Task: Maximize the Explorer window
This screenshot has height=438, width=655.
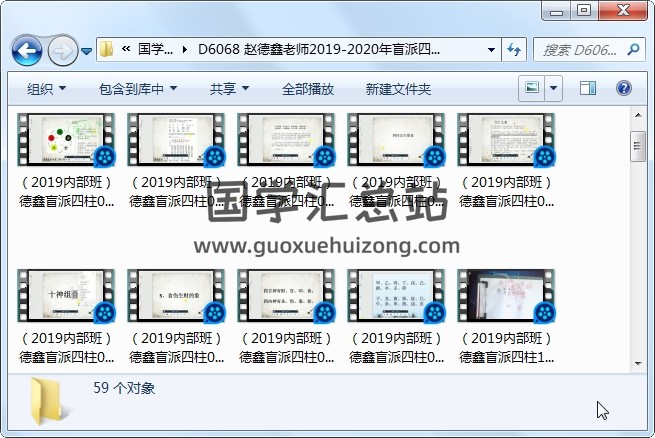Action: pyautogui.click(x=584, y=10)
